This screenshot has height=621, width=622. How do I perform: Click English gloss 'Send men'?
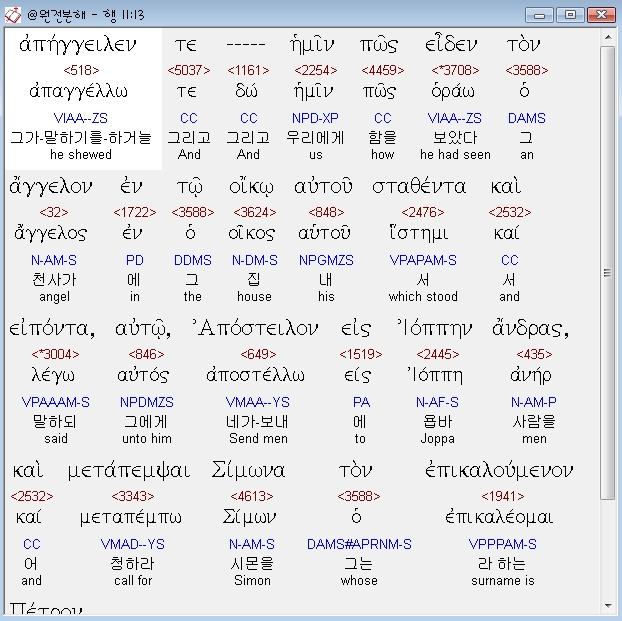pos(258,438)
